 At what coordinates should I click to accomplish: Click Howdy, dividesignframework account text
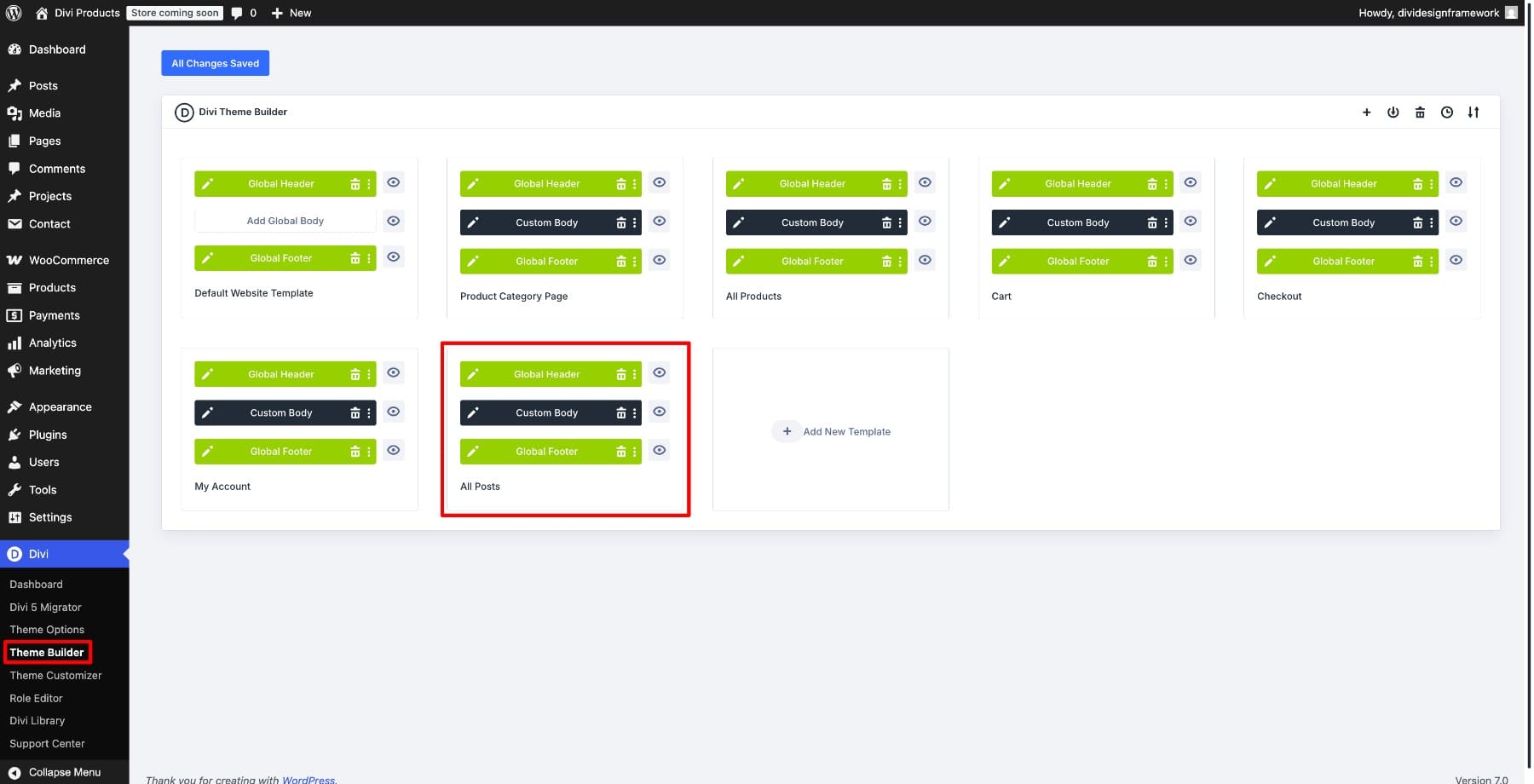[1428, 13]
